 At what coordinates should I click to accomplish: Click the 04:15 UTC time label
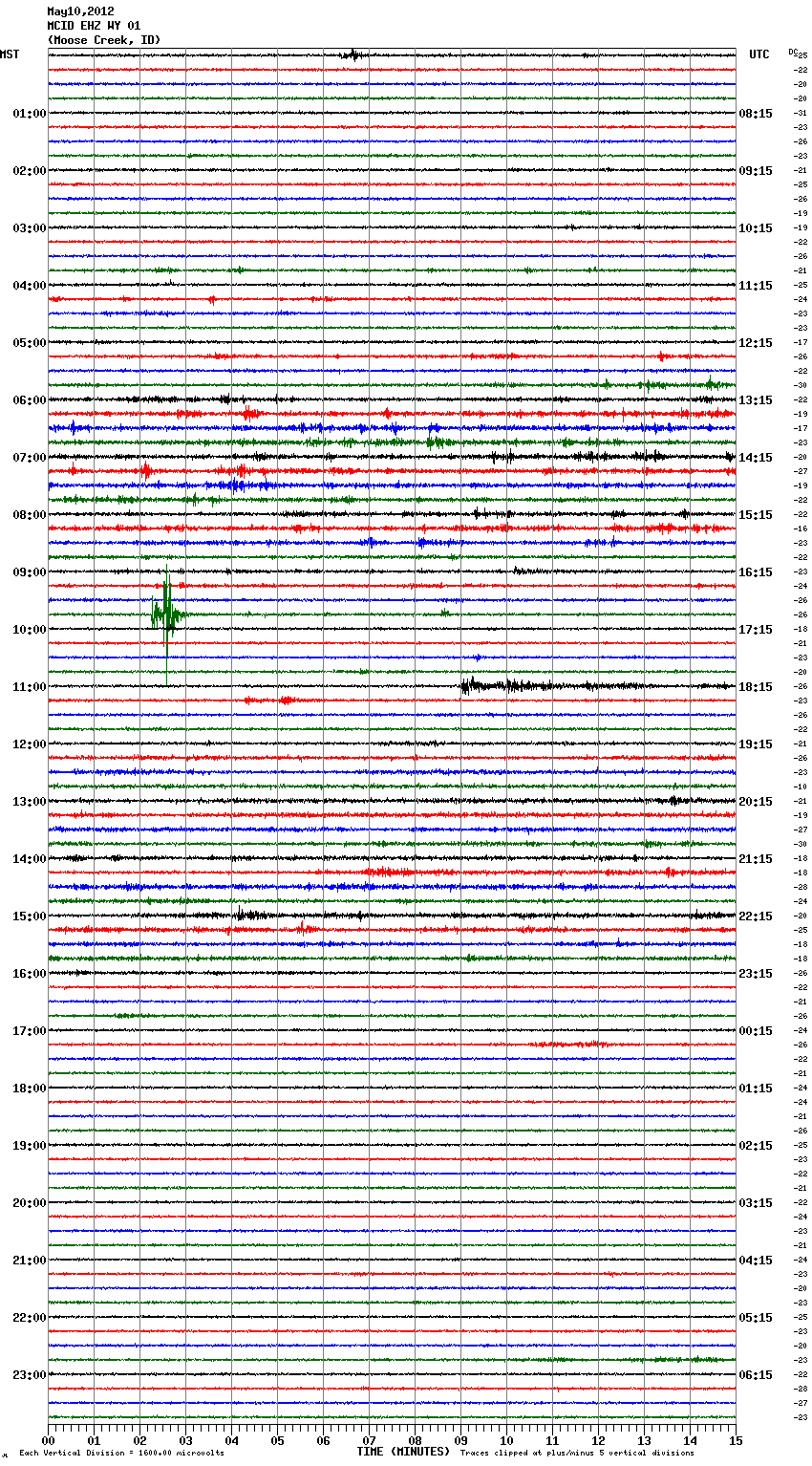[756, 1261]
